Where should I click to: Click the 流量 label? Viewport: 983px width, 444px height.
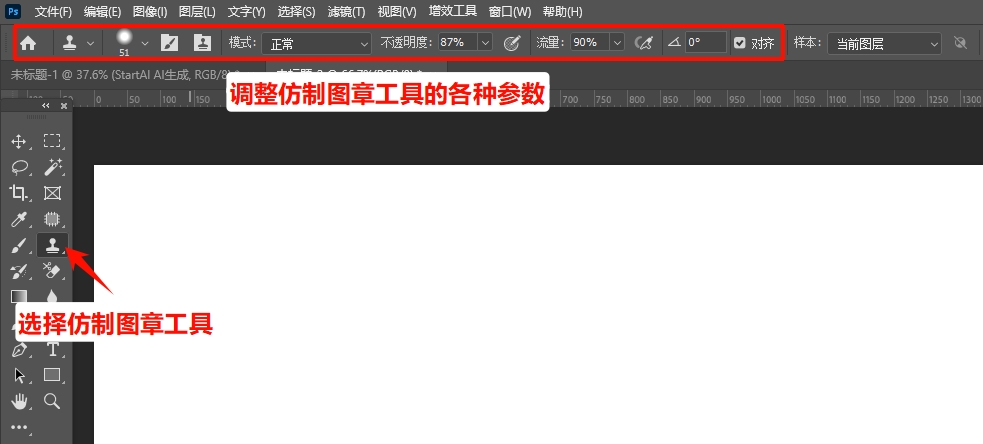pyautogui.click(x=551, y=43)
